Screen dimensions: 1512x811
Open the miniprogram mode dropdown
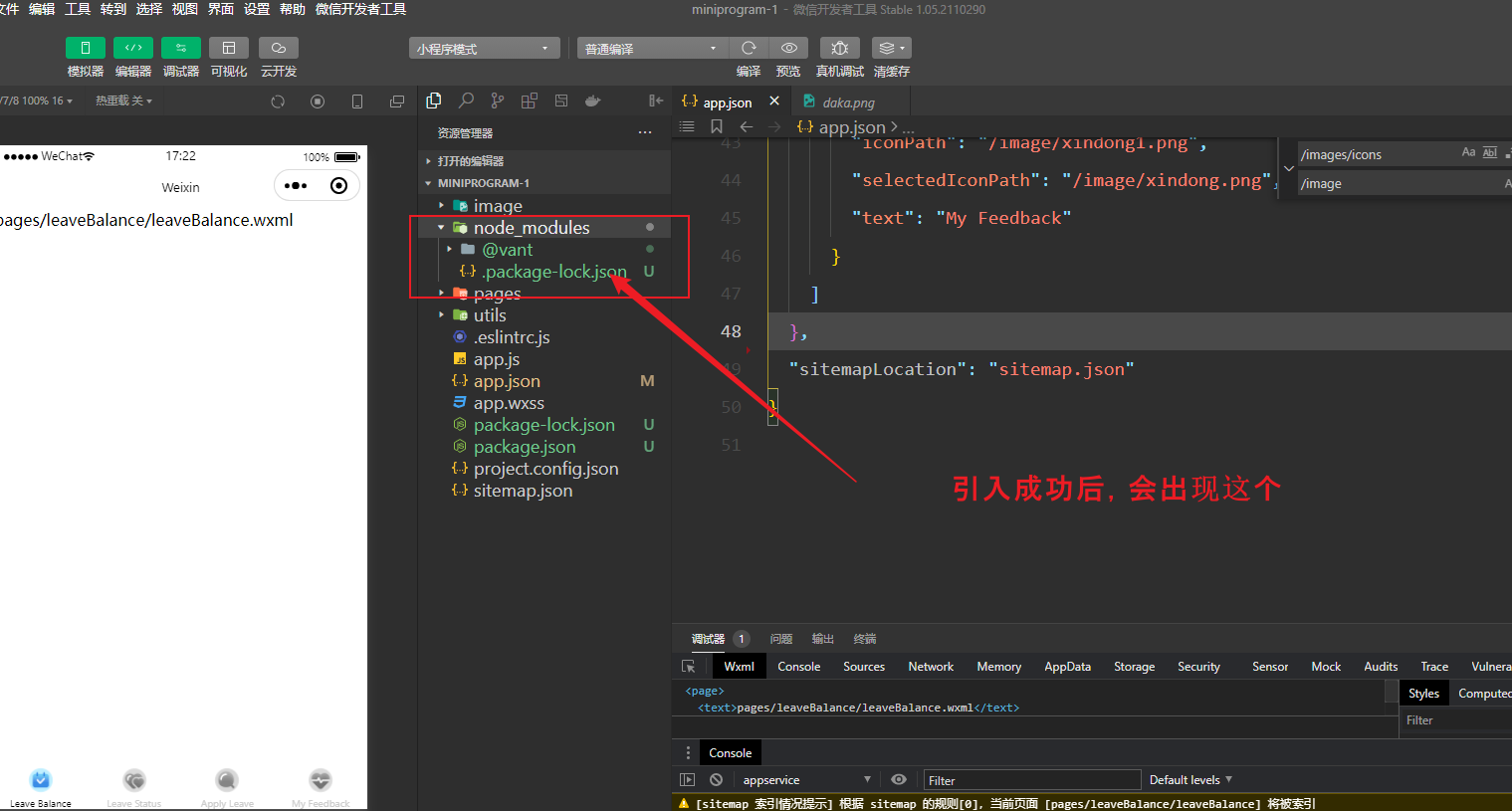[485, 48]
